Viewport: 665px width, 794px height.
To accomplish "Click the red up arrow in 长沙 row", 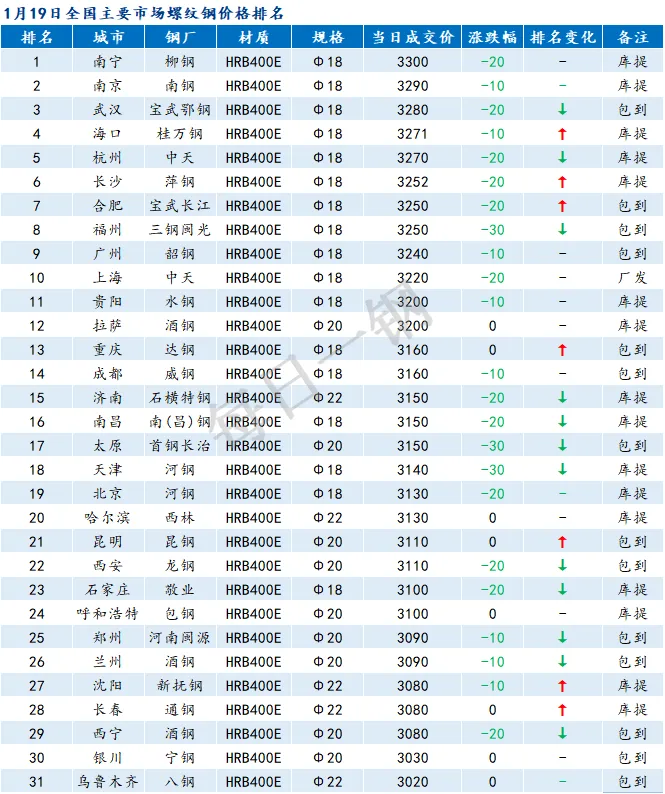I will pos(562,182).
